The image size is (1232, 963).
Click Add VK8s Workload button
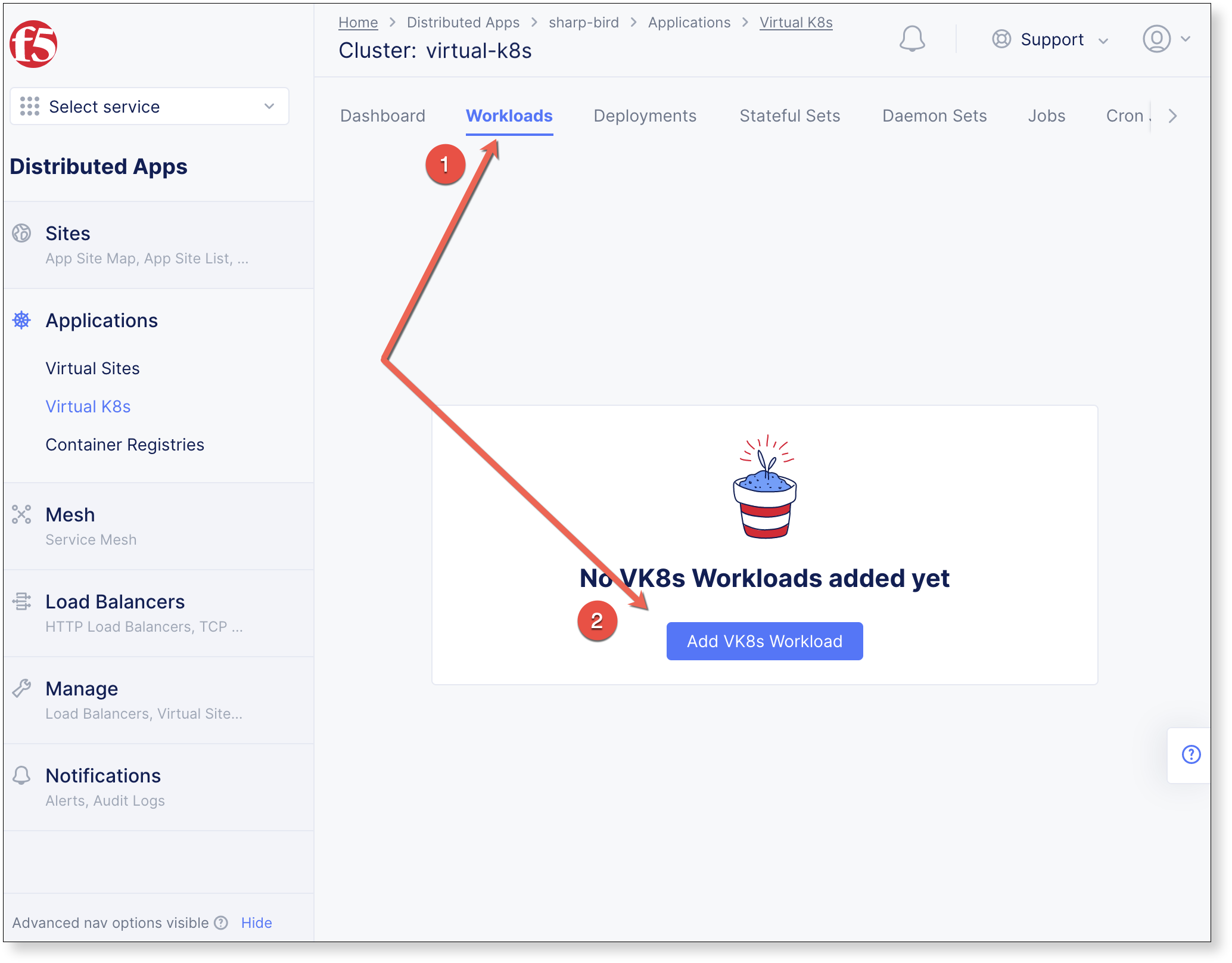click(x=764, y=641)
